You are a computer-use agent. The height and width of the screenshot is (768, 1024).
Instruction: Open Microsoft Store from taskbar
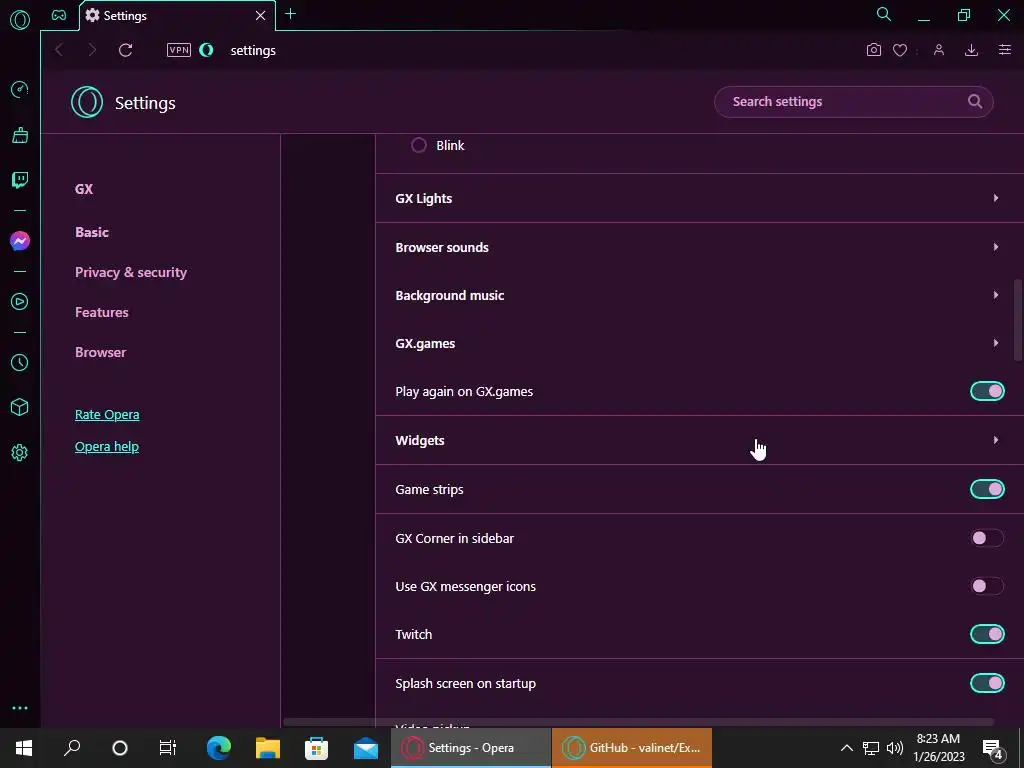[317, 748]
